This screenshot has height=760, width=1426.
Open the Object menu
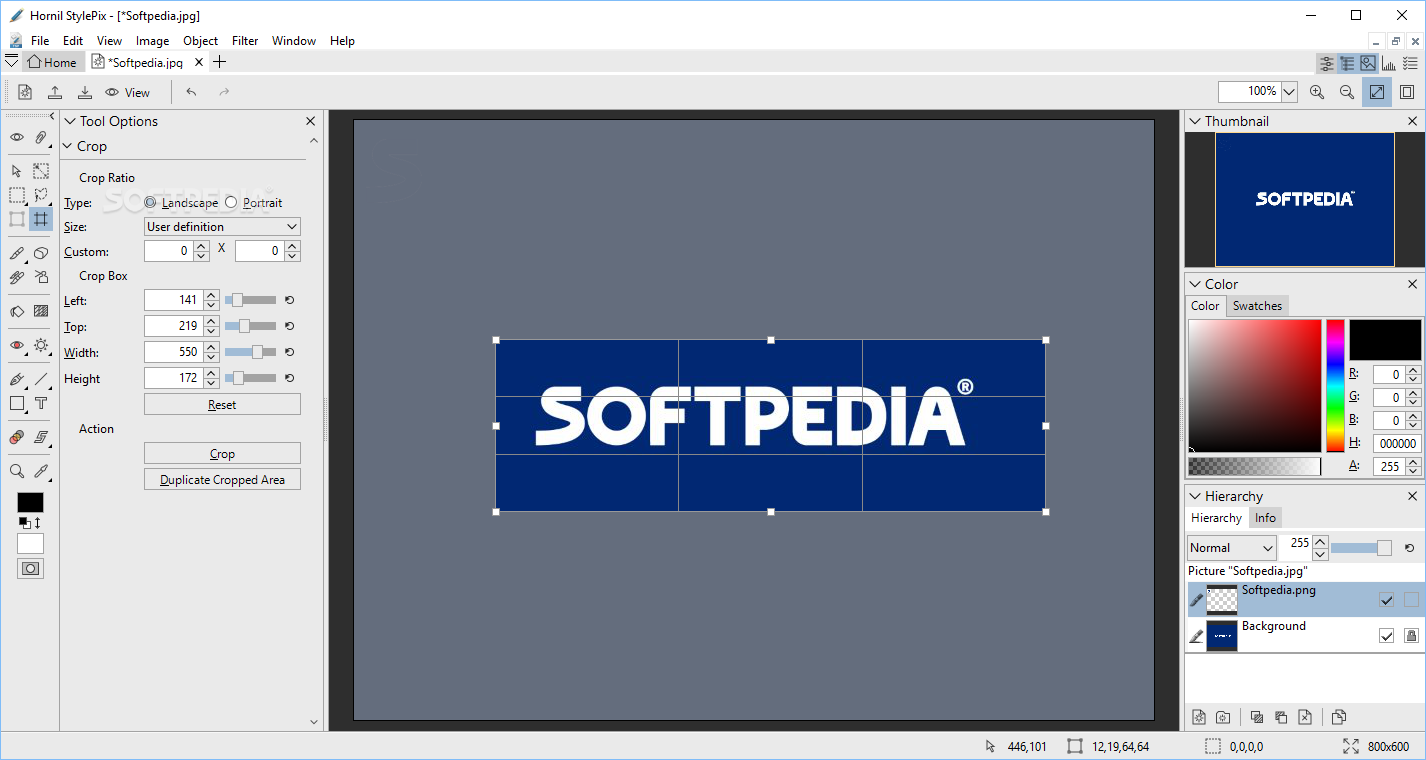coord(200,41)
